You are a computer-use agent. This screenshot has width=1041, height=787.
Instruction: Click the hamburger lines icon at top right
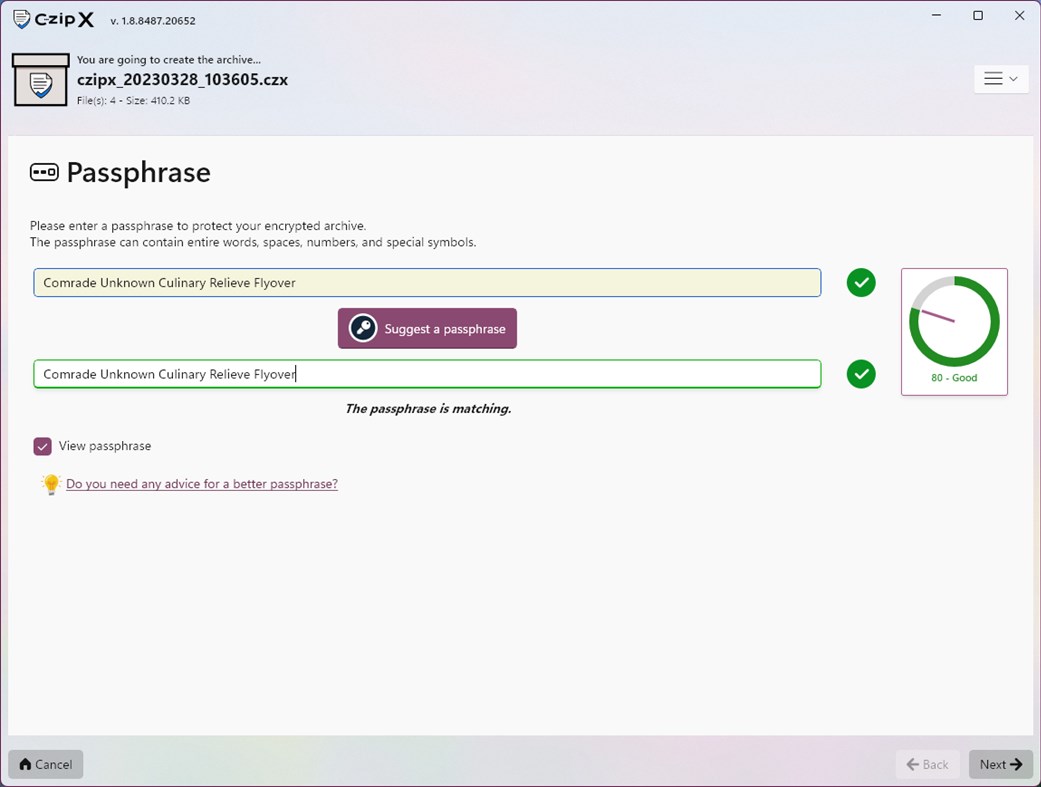[x=993, y=78]
